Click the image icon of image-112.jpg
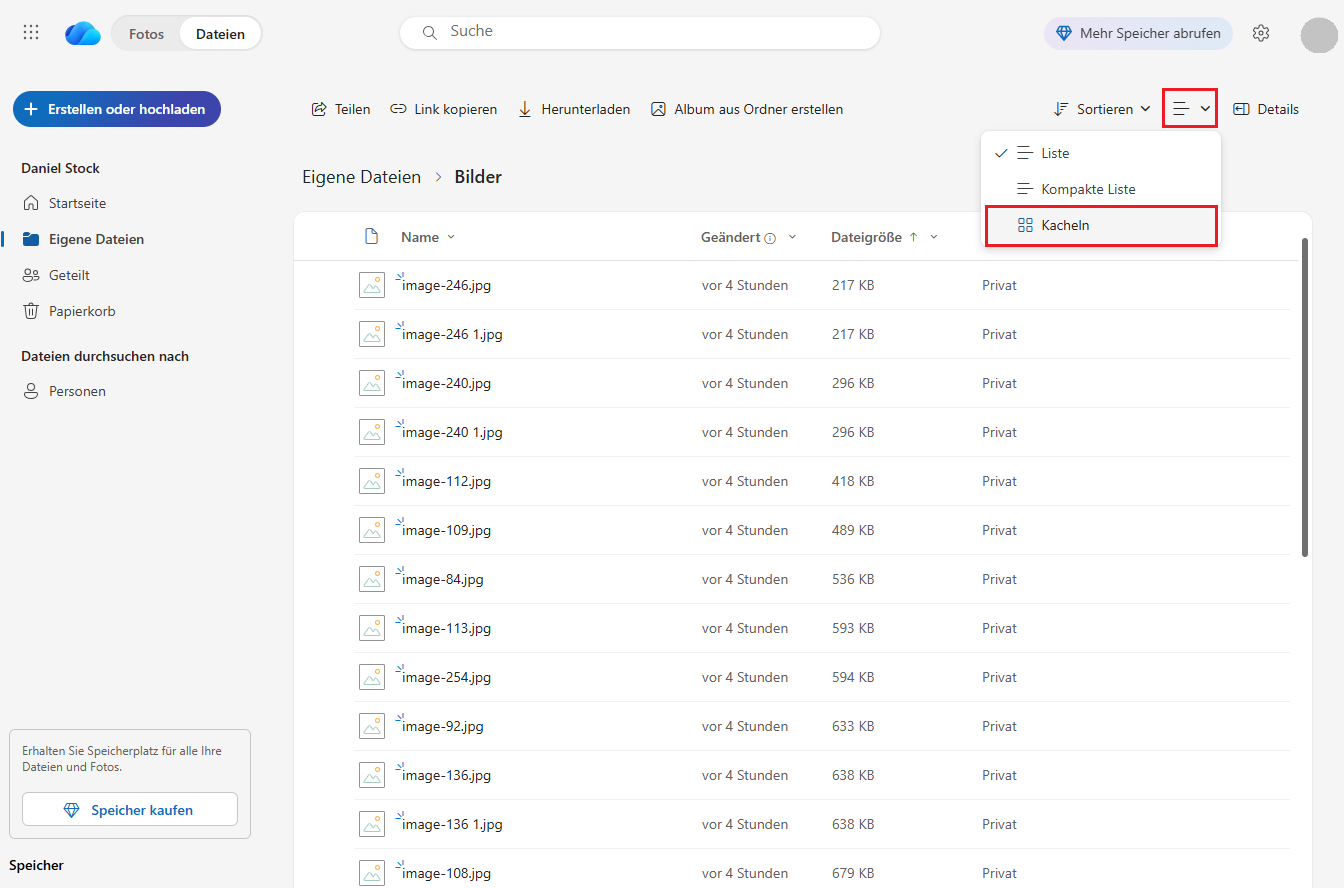1344x888 pixels. pyautogui.click(x=372, y=481)
